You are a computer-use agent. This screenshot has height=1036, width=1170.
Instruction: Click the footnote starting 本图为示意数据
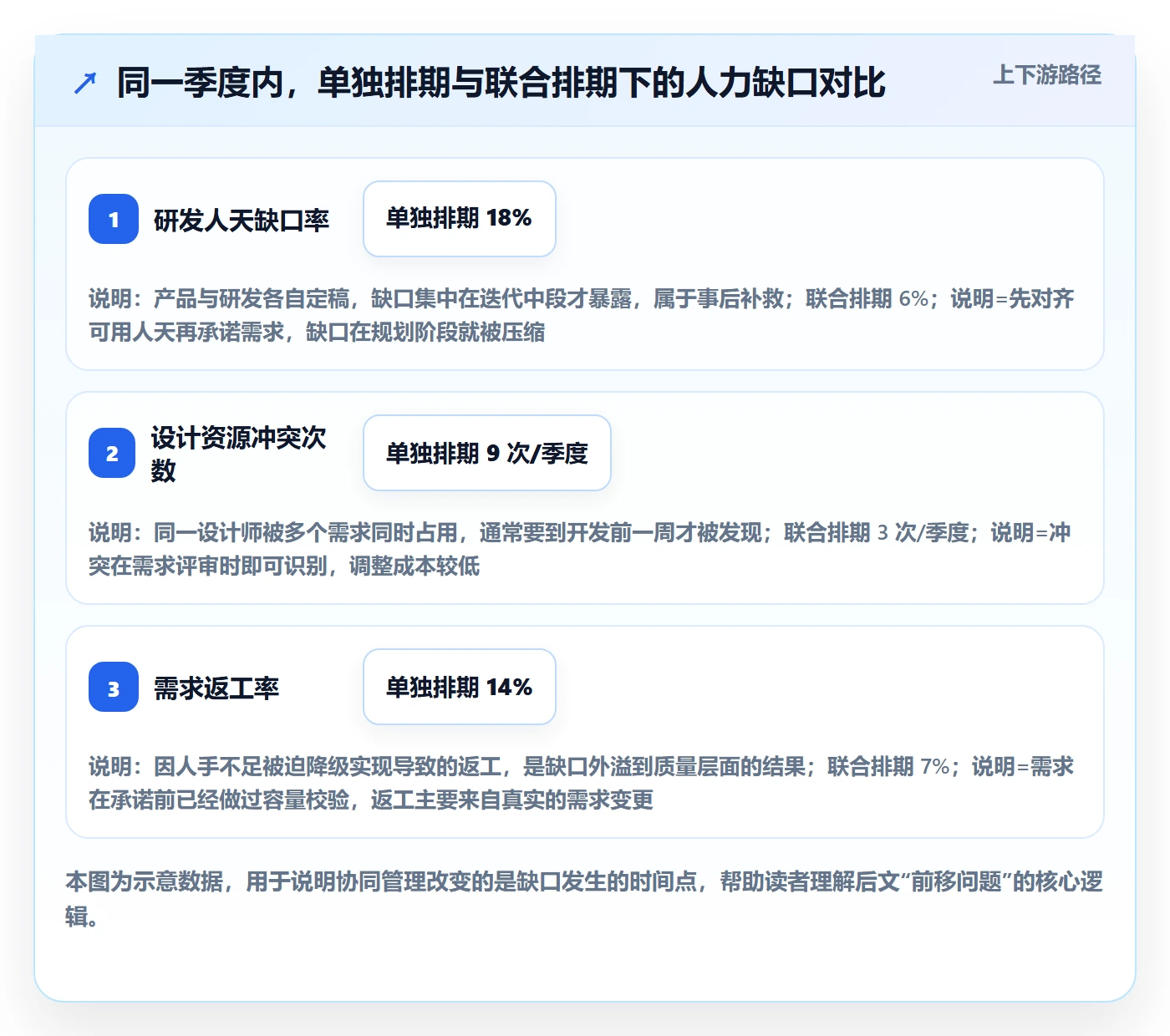pos(585,899)
